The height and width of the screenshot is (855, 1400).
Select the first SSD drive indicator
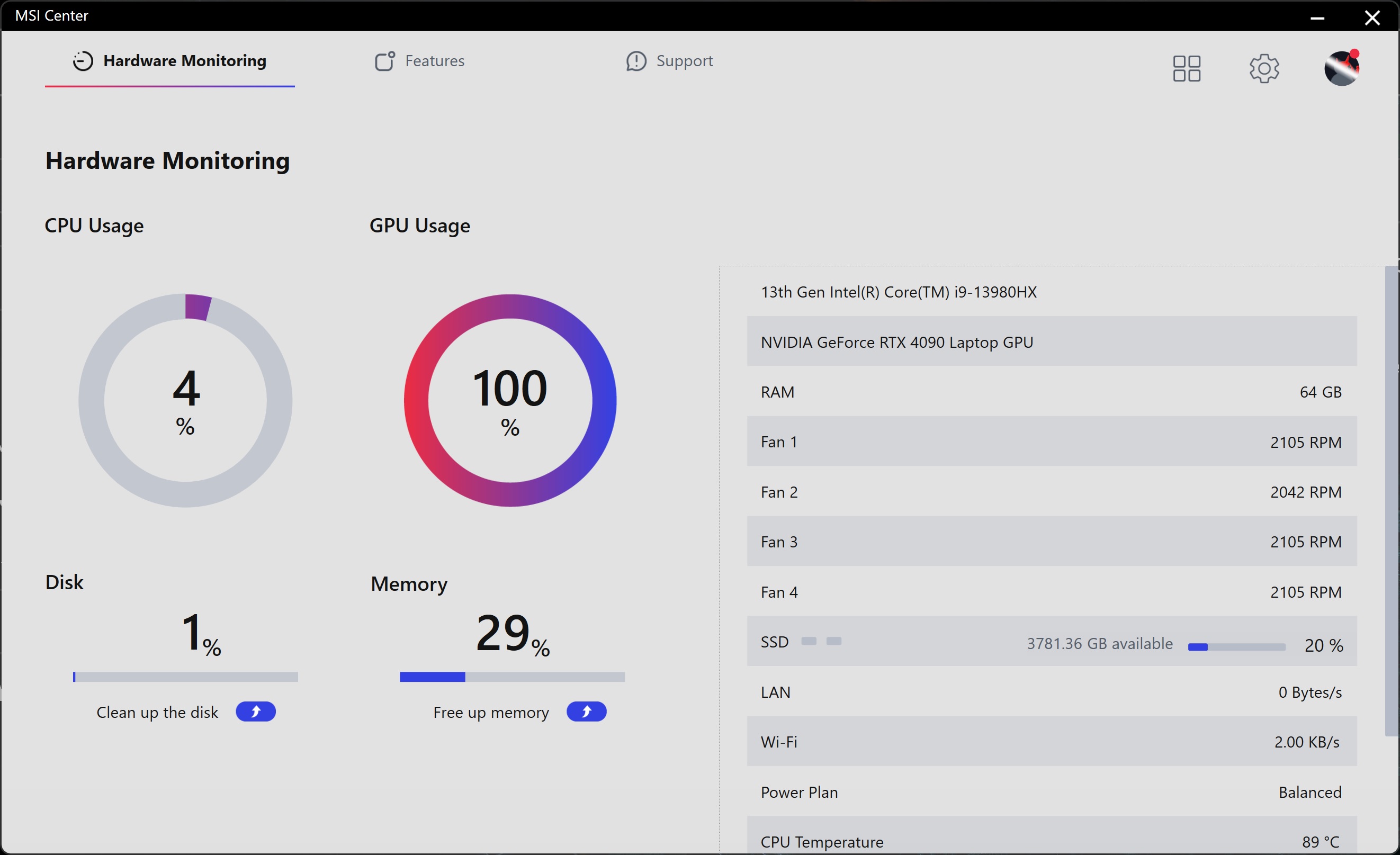pos(808,641)
